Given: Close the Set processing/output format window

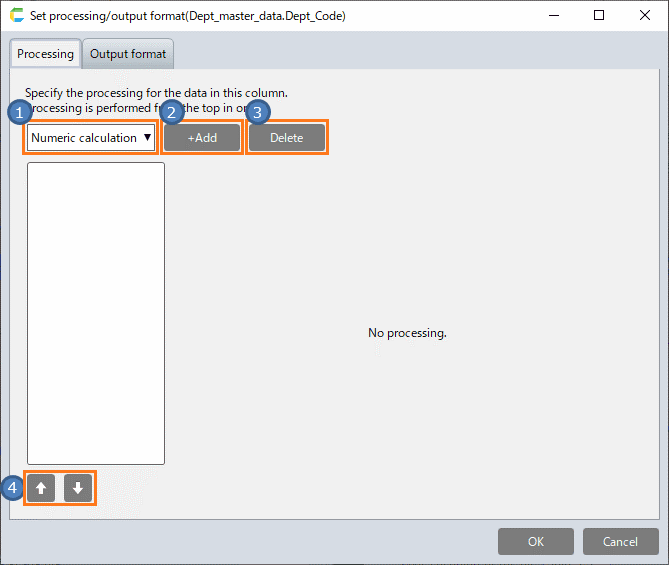Looking at the screenshot, I should coord(645,15).
